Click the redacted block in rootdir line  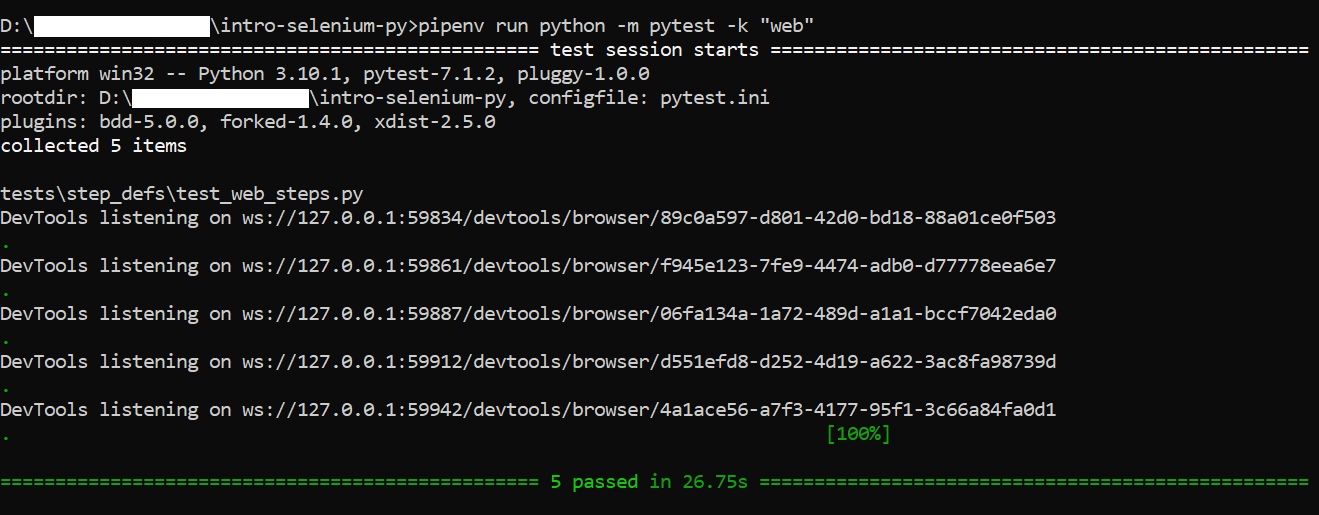point(220,97)
